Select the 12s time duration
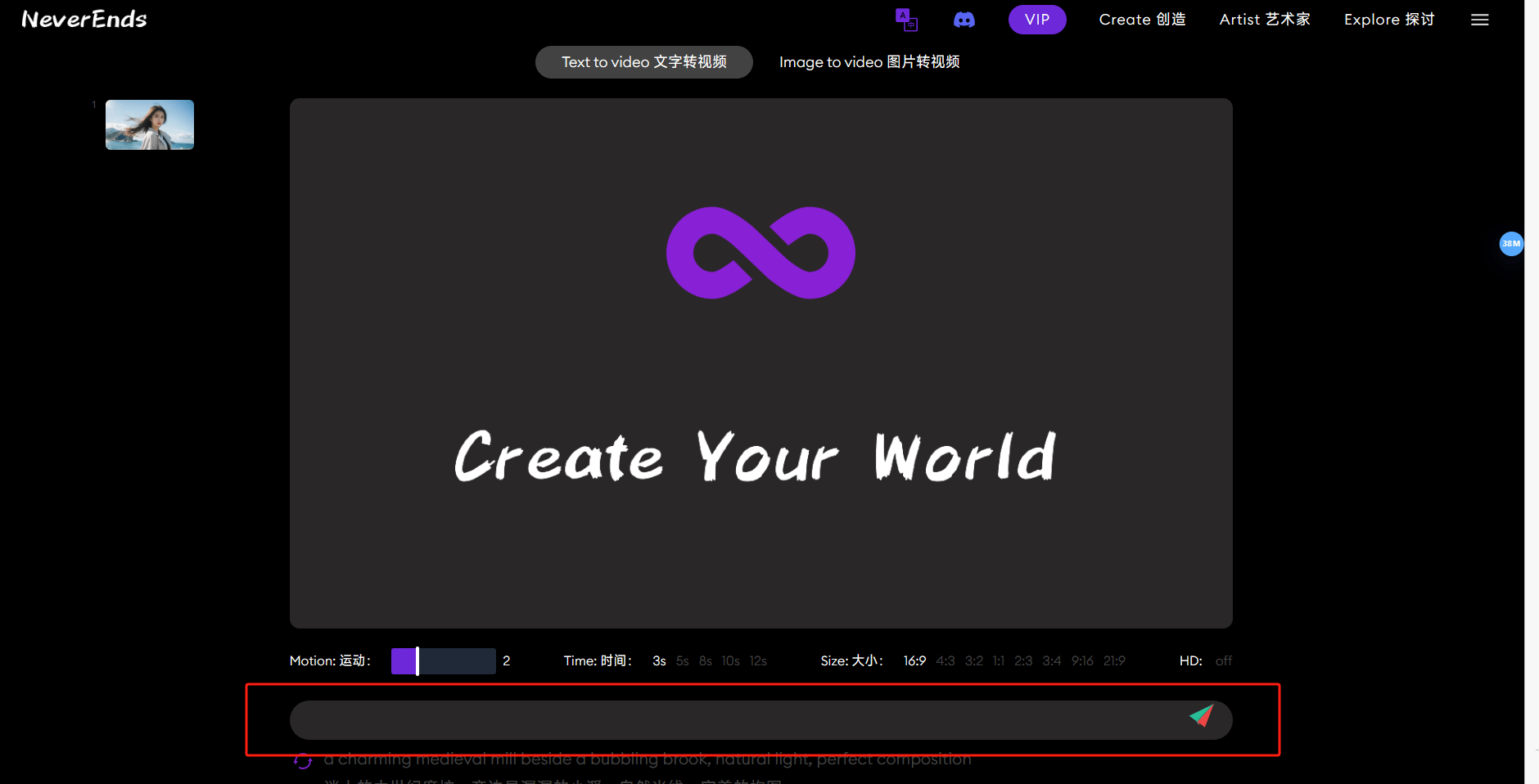This screenshot has height=784, width=1539. (758, 661)
